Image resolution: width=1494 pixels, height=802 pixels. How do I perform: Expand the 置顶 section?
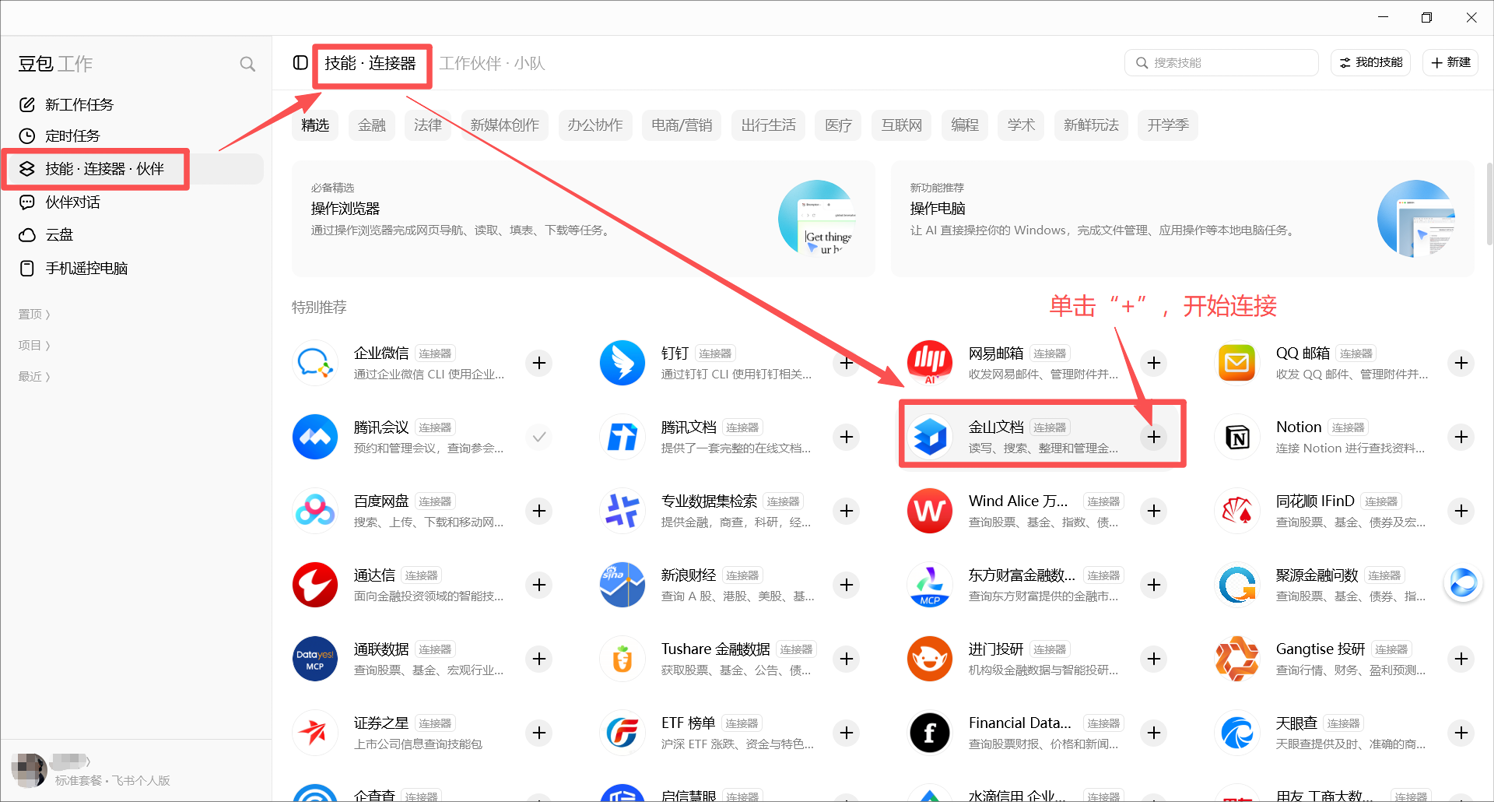tap(34, 314)
